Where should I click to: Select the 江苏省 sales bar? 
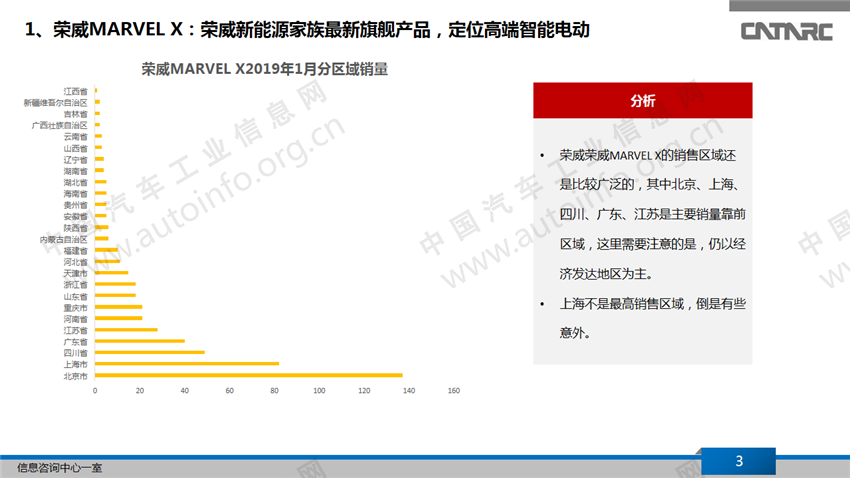point(126,330)
